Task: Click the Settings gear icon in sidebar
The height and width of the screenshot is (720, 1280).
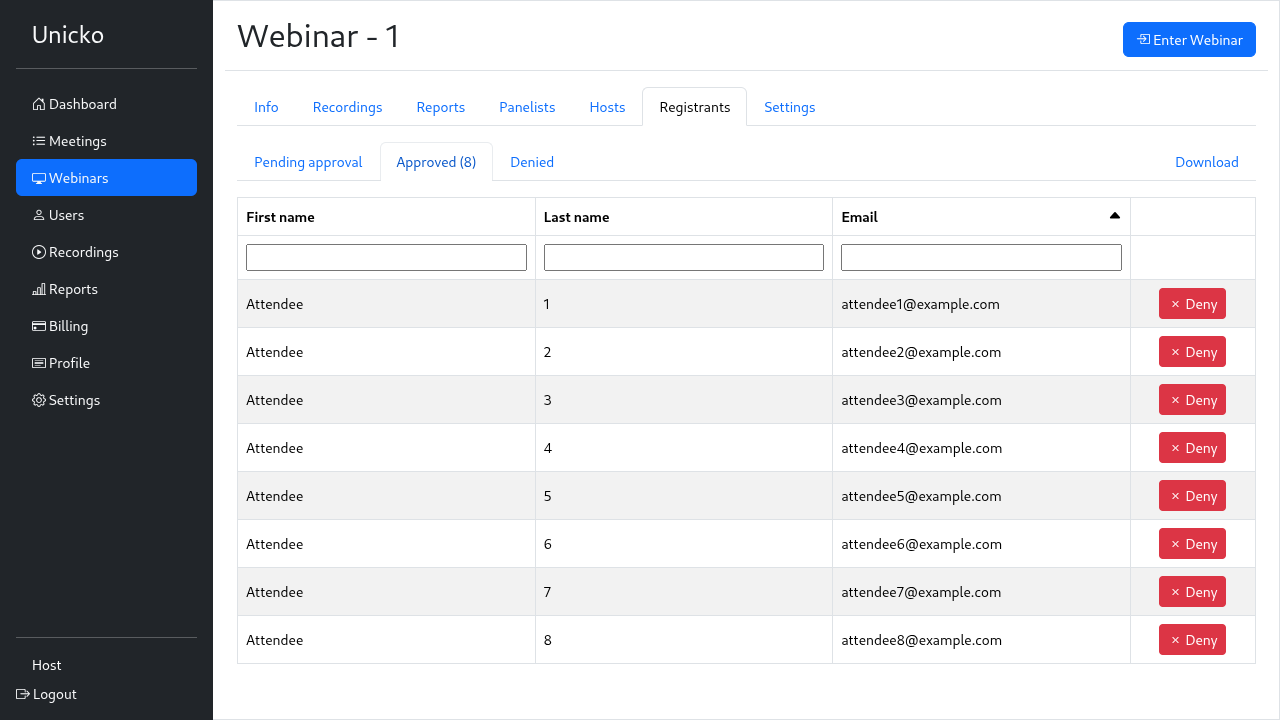Action: pos(39,400)
